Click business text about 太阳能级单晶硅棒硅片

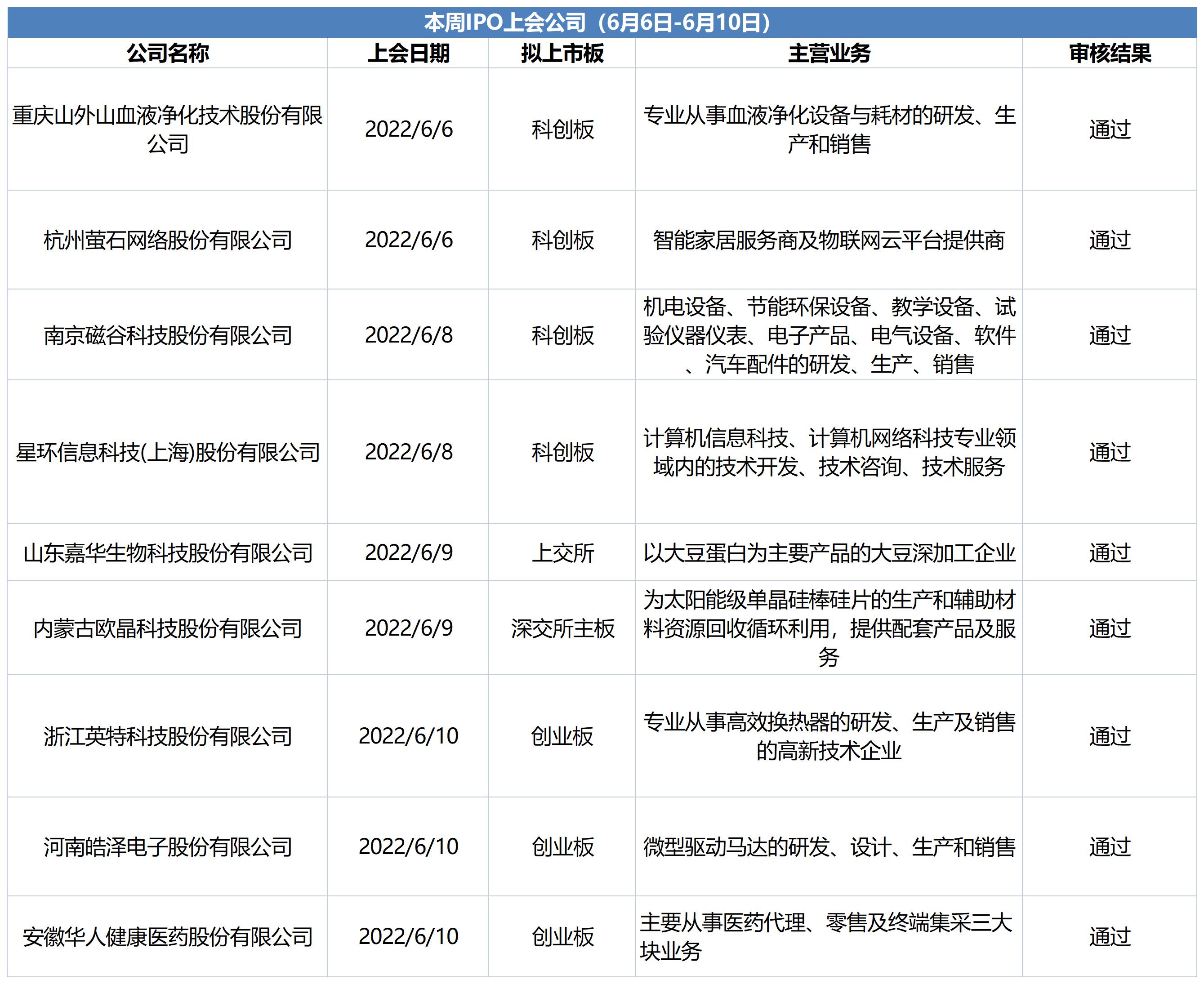point(829,628)
